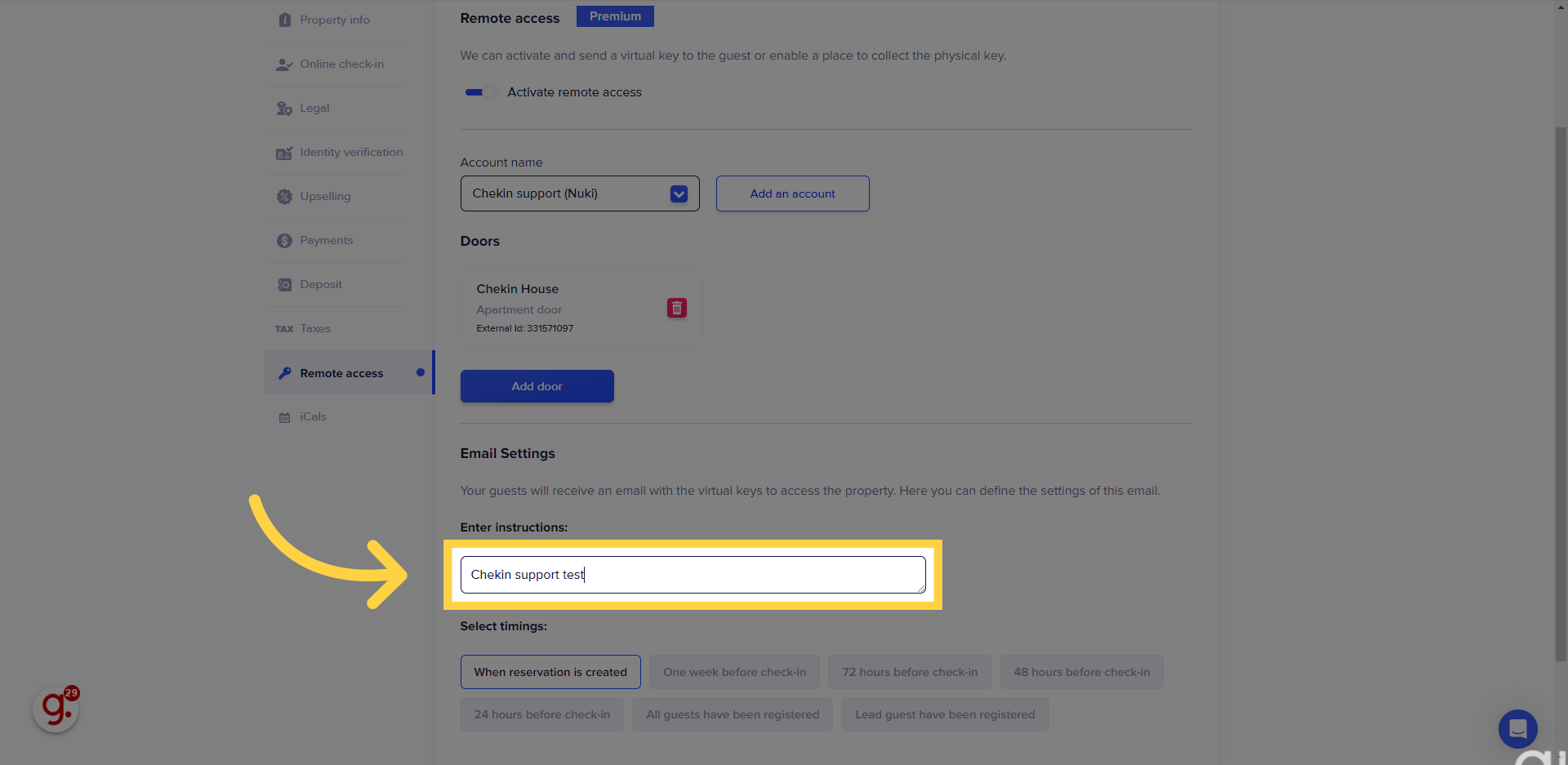Toggle the Activate remote access switch
The image size is (1568, 765).
tap(479, 92)
